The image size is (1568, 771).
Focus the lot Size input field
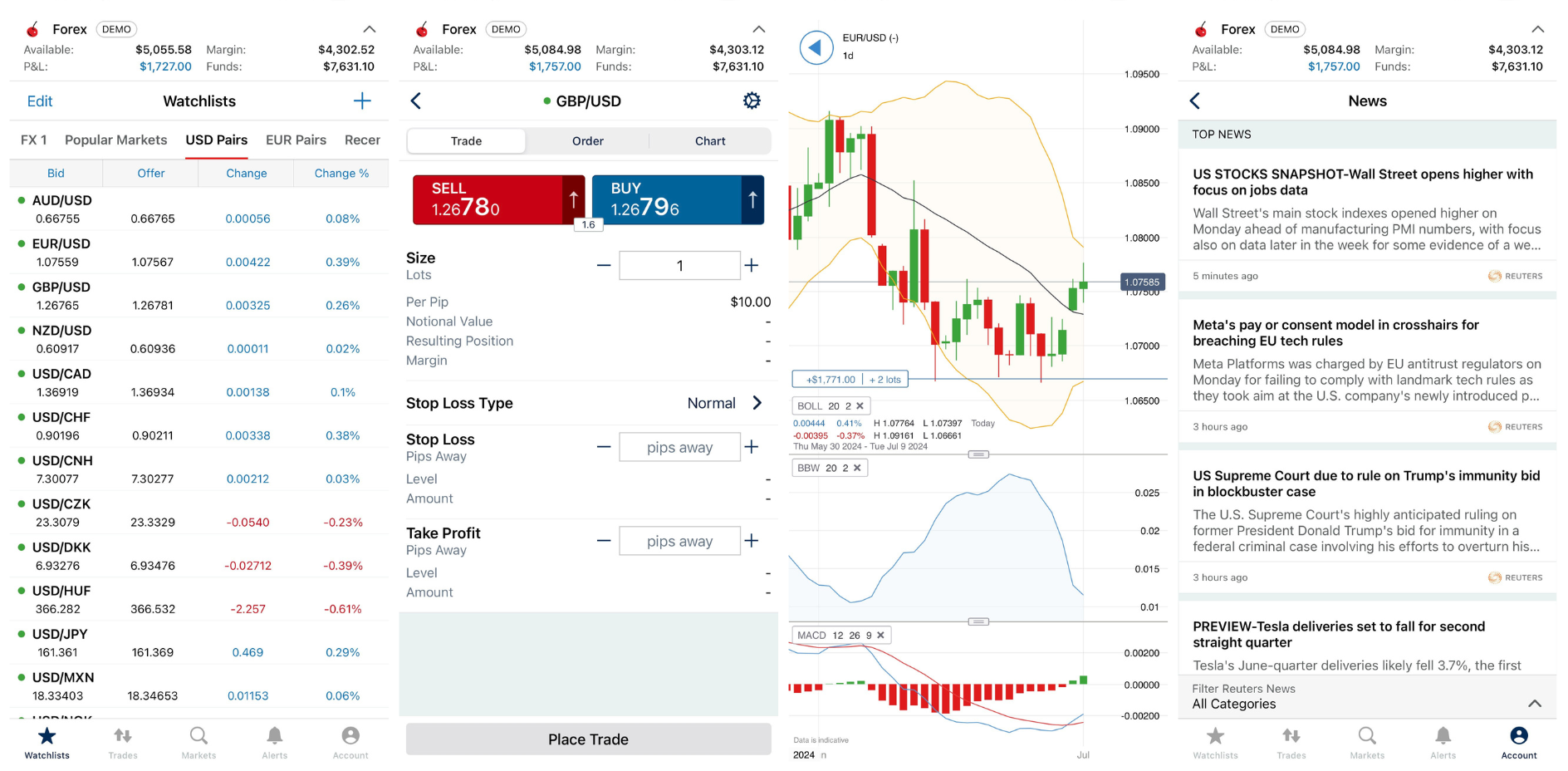(x=679, y=266)
